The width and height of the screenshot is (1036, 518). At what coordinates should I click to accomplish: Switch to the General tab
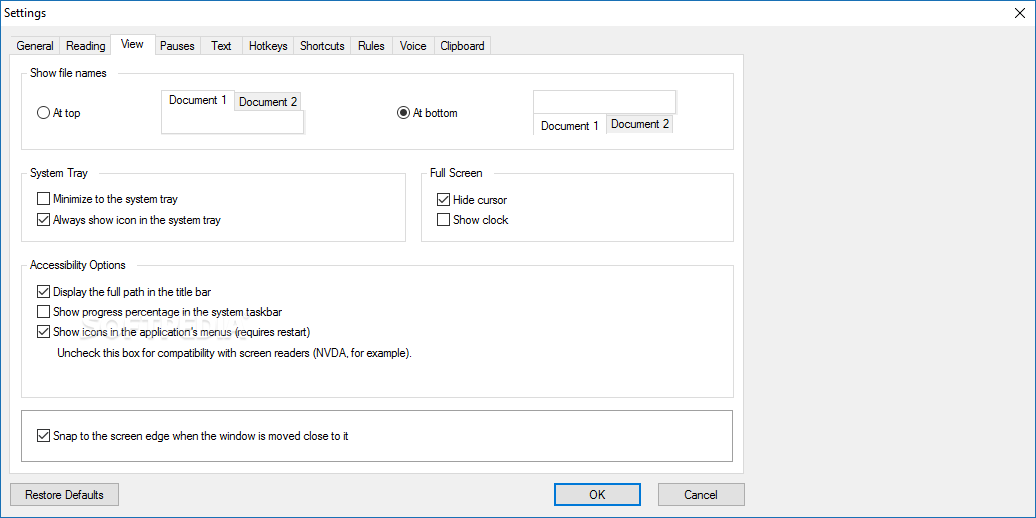(x=35, y=46)
